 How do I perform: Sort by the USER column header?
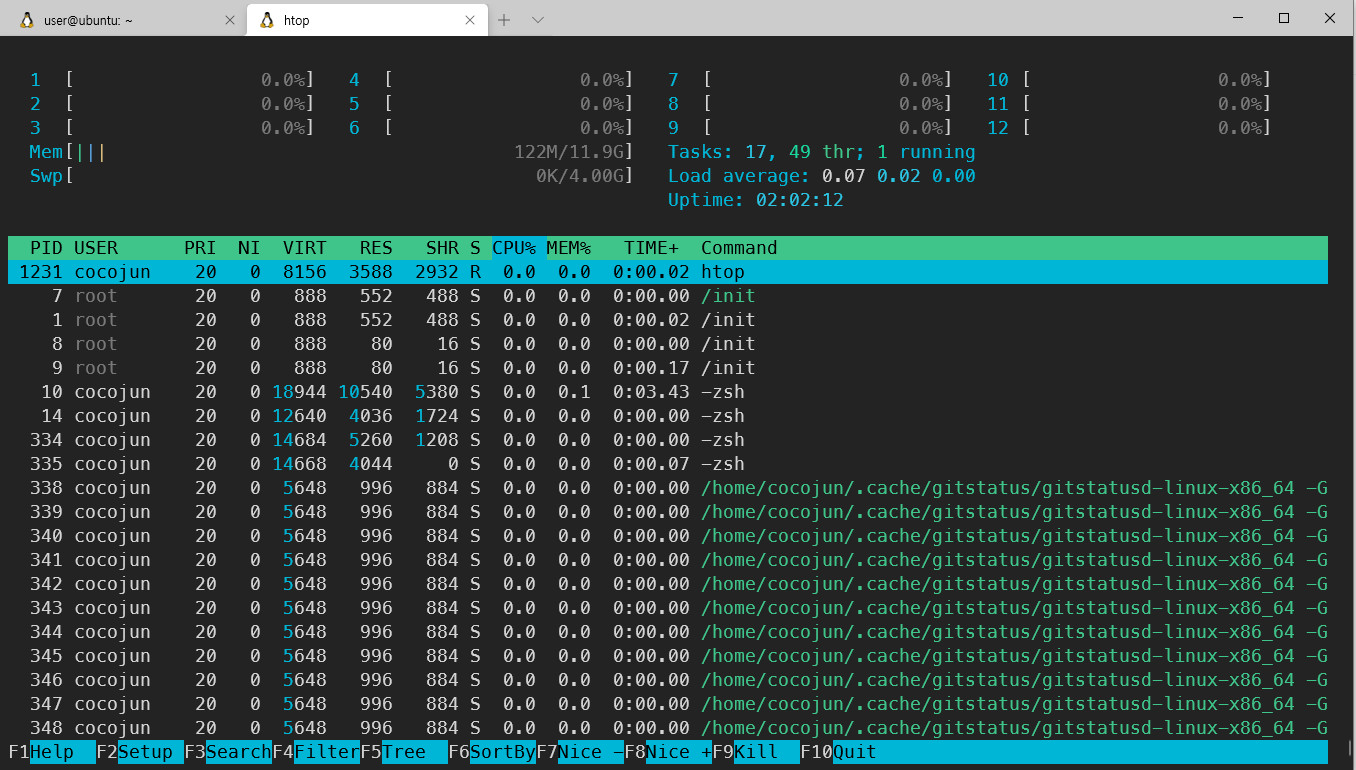click(x=96, y=248)
